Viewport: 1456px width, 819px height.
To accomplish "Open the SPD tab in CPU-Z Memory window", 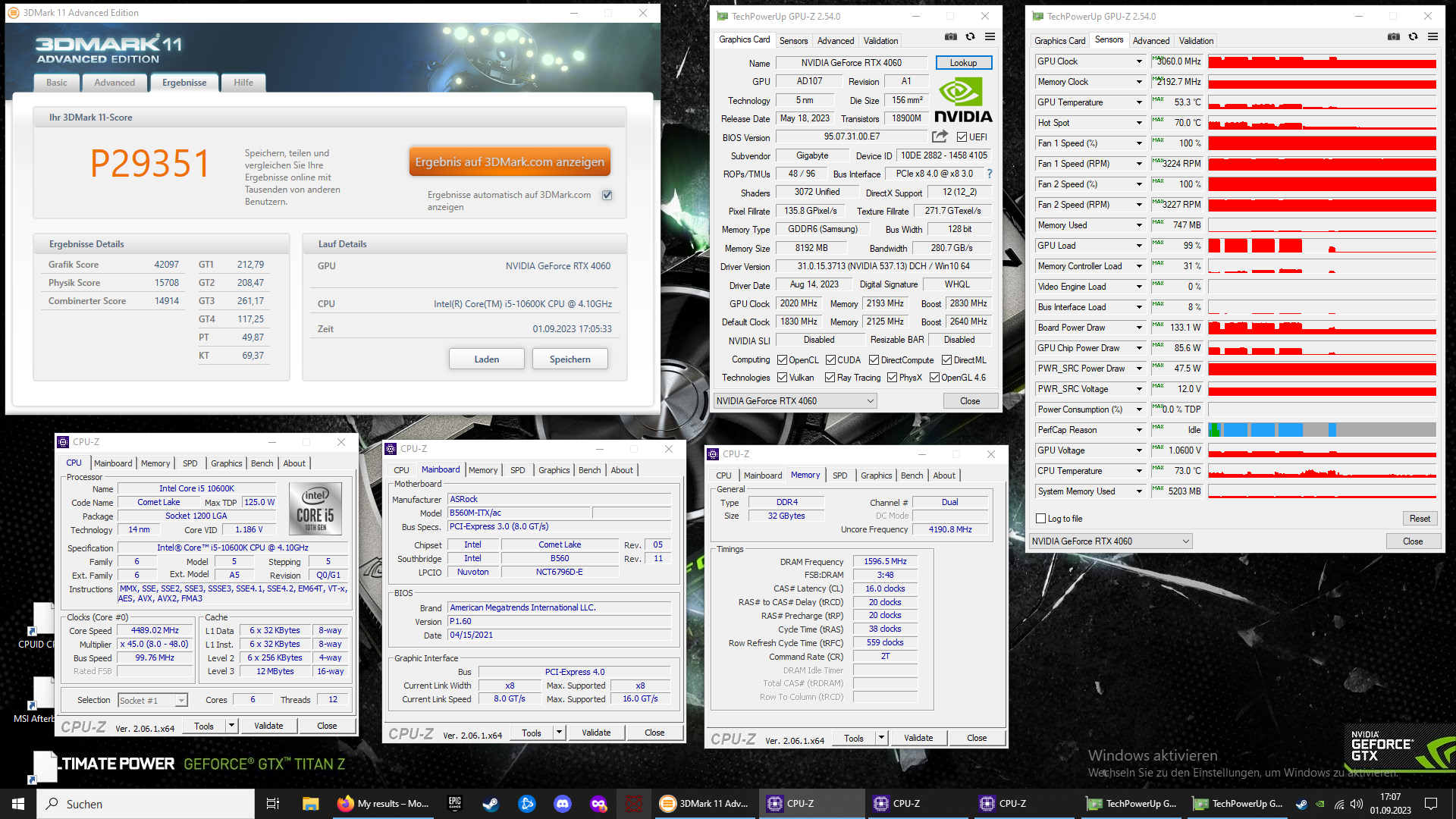I will (840, 475).
